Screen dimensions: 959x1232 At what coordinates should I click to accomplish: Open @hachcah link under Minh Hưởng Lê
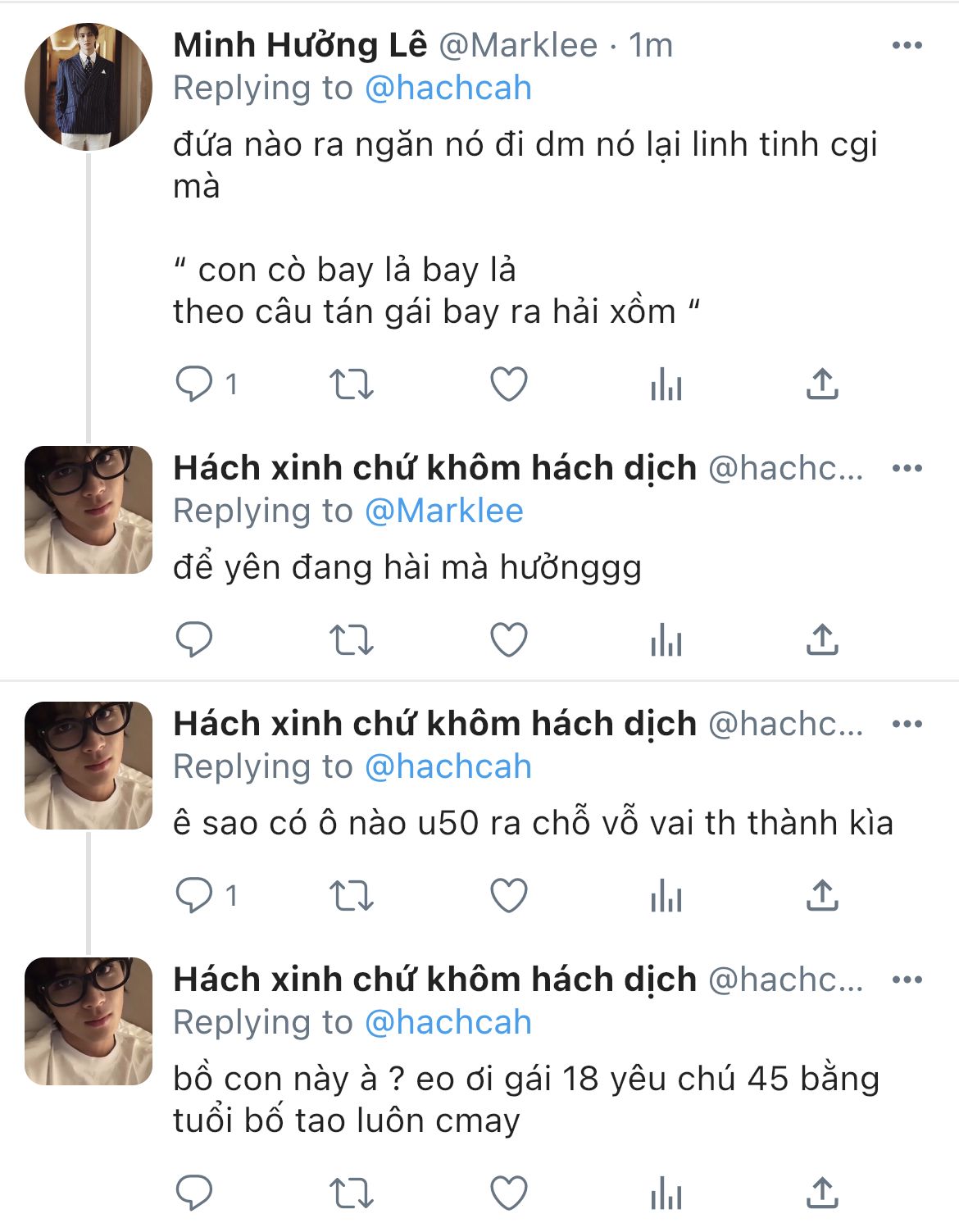click(x=448, y=89)
